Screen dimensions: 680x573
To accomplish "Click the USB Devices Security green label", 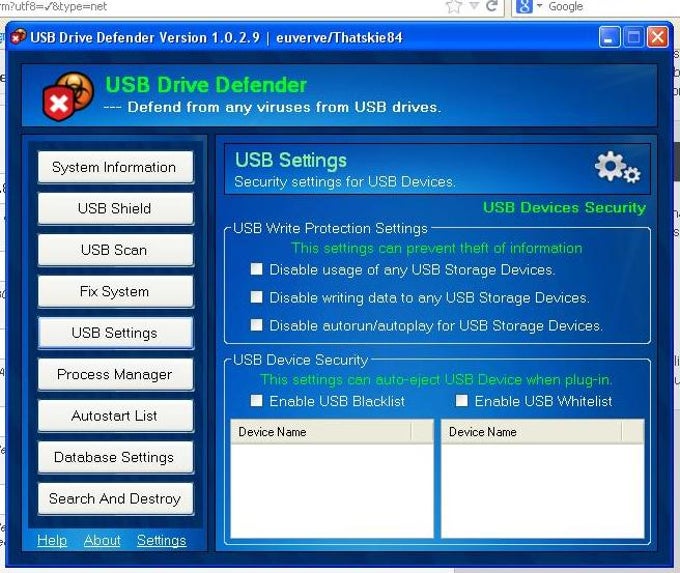I will (564, 207).
